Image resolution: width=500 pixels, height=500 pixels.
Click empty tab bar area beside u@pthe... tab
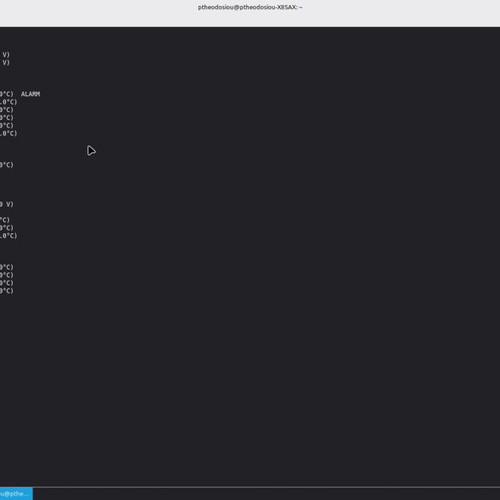pos(267,494)
